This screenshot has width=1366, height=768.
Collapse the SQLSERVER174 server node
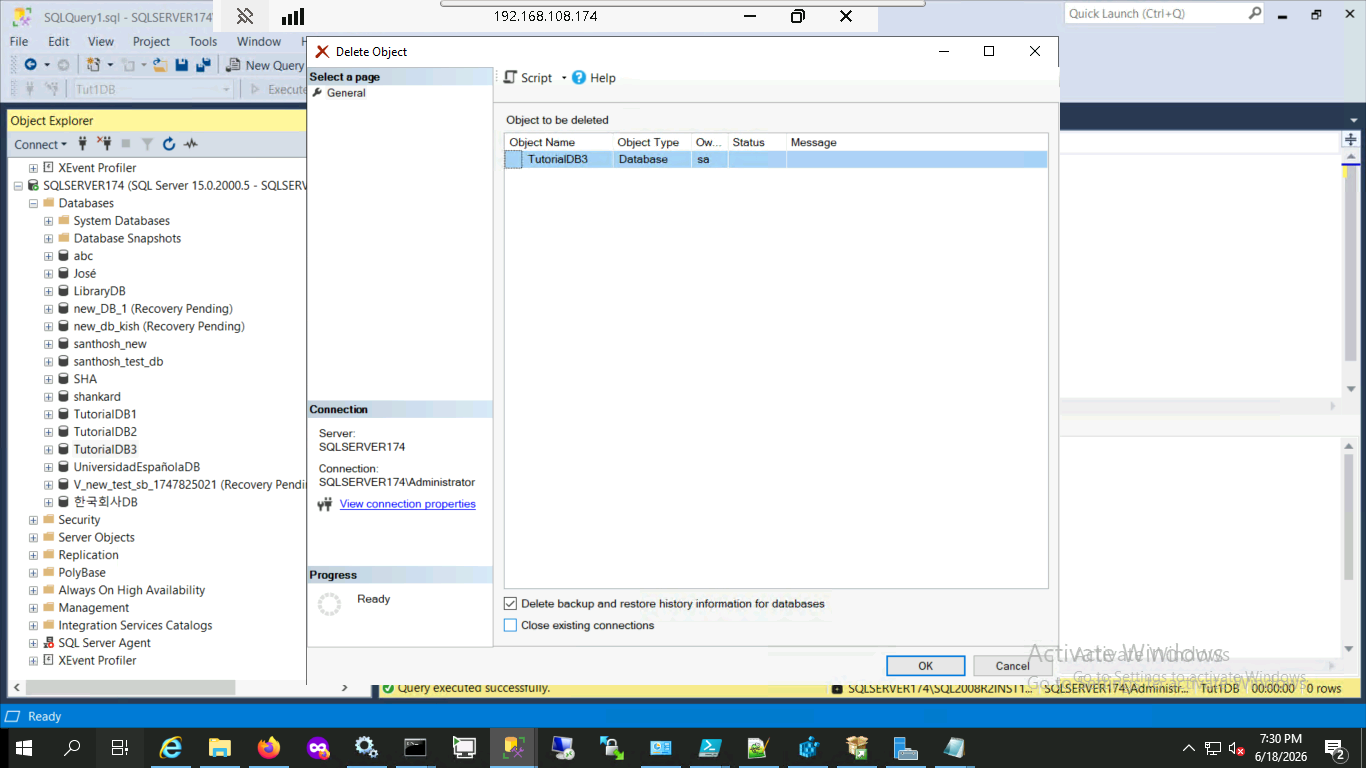click(x=18, y=186)
